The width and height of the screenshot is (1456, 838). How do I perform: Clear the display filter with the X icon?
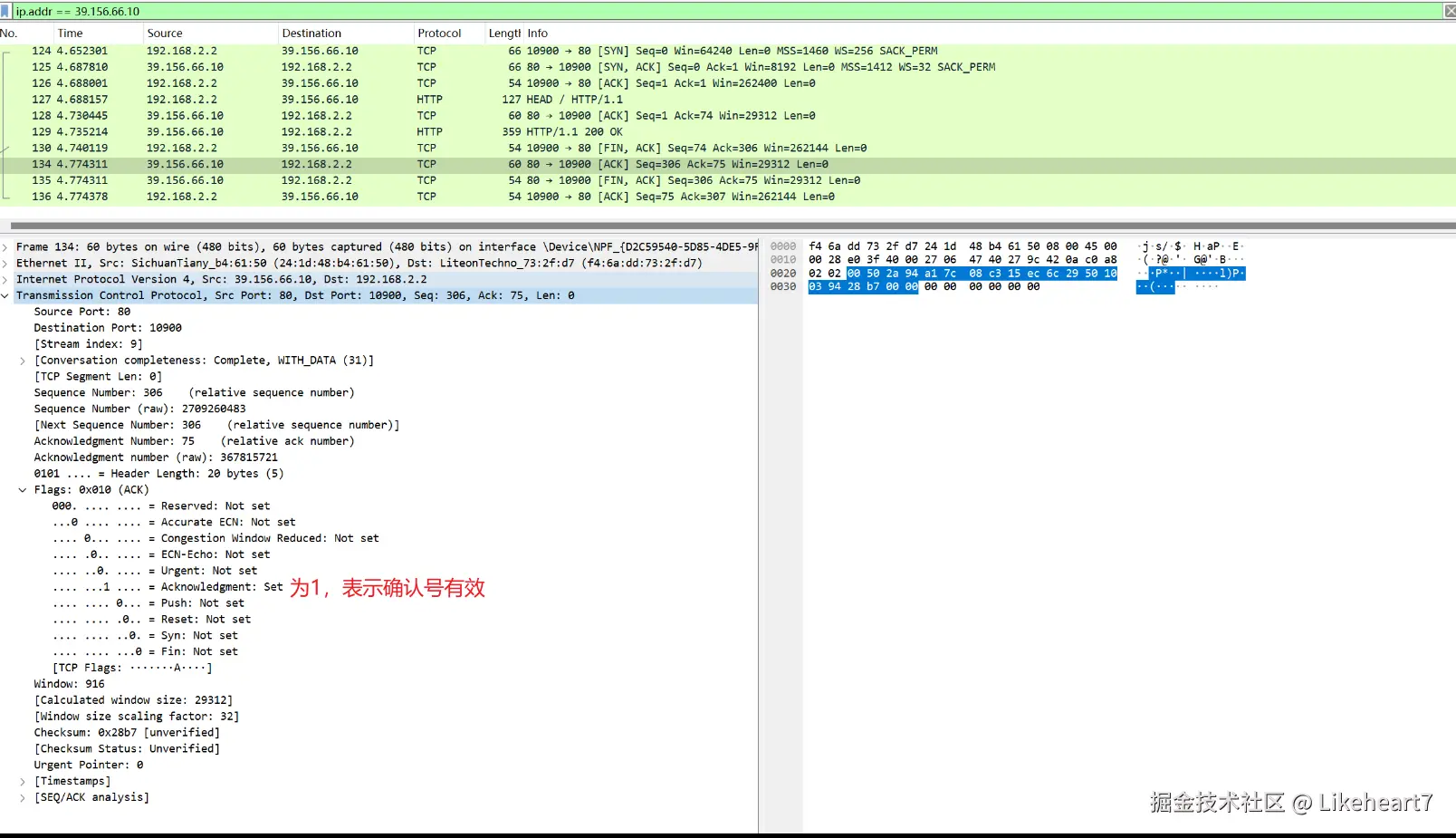pyautogui.click(x=1449, y=11)
